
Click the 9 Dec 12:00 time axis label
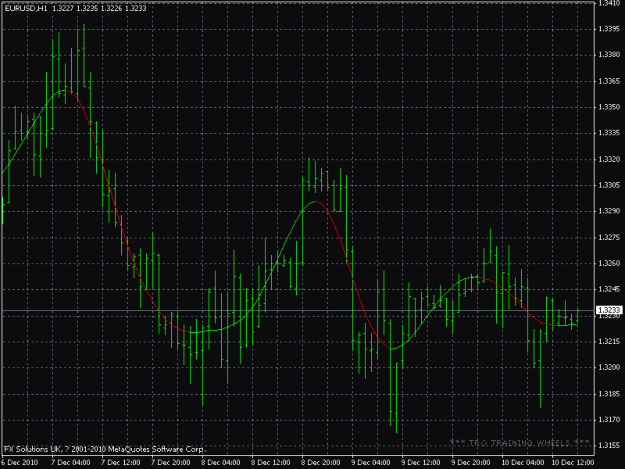tap(421, 462)
